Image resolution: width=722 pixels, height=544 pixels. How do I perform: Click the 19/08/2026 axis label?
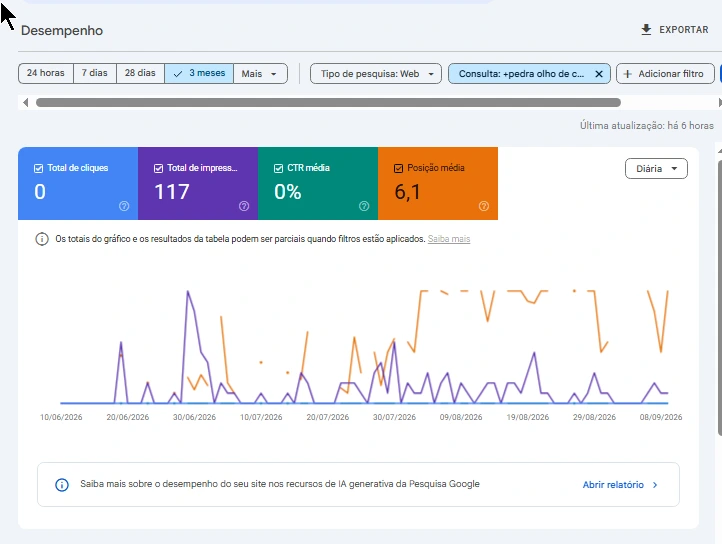click(528, 417)
